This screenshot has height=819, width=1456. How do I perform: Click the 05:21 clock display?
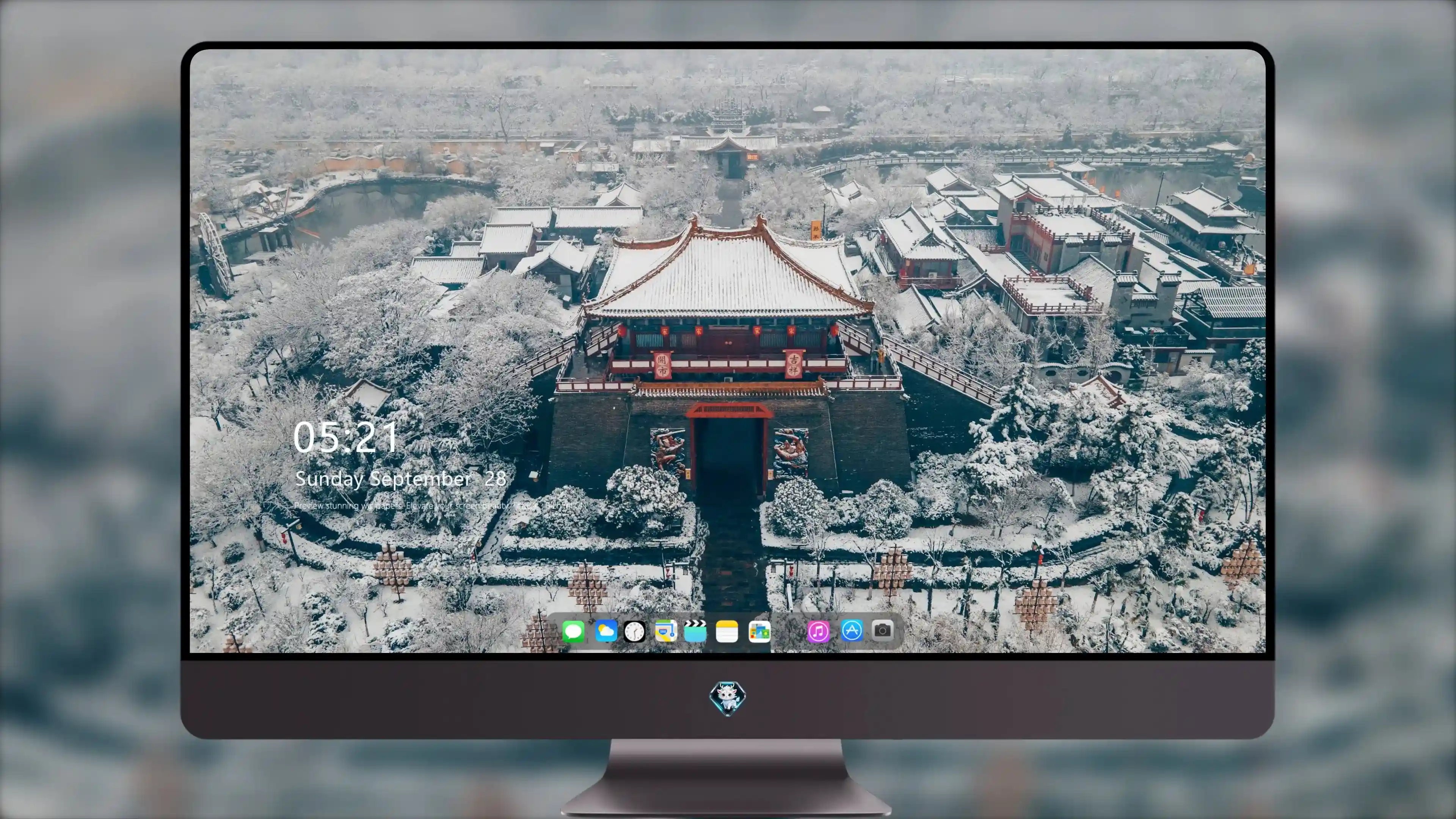tap(346, 436)
